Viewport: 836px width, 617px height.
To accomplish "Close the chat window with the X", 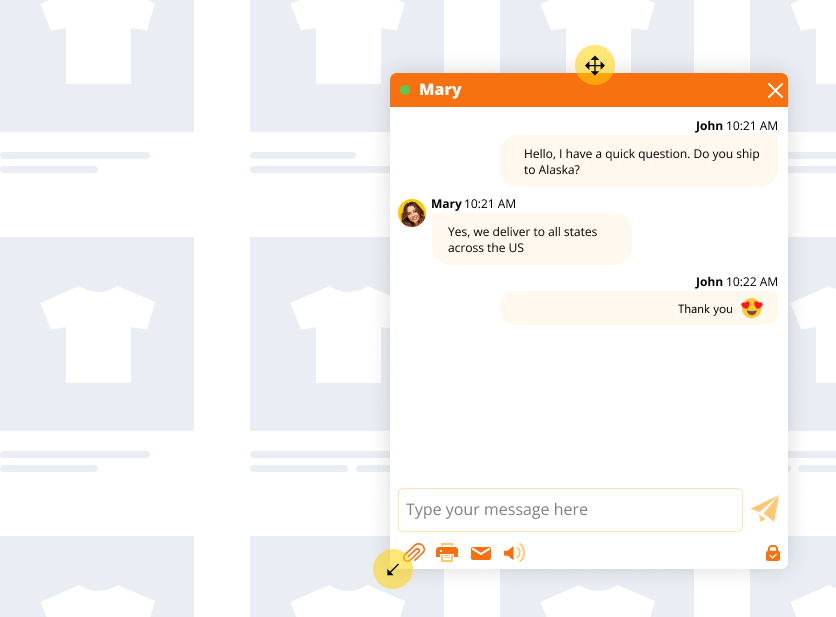I will click(775, 89).
